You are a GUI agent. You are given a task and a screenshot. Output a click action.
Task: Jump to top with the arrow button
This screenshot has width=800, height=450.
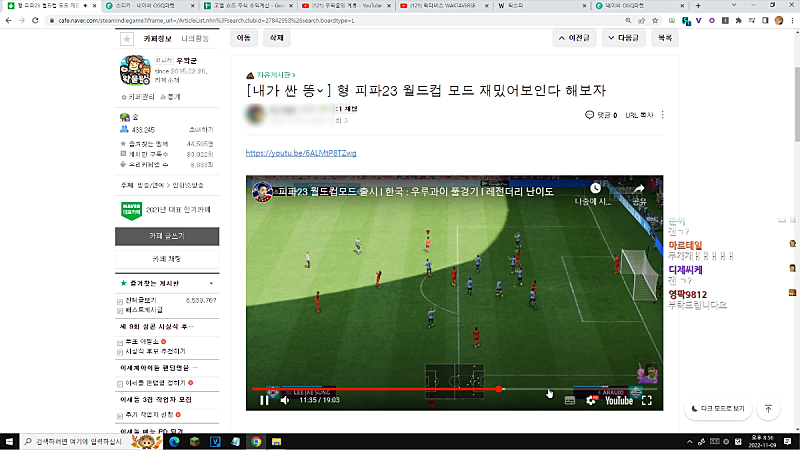[768, 409]
